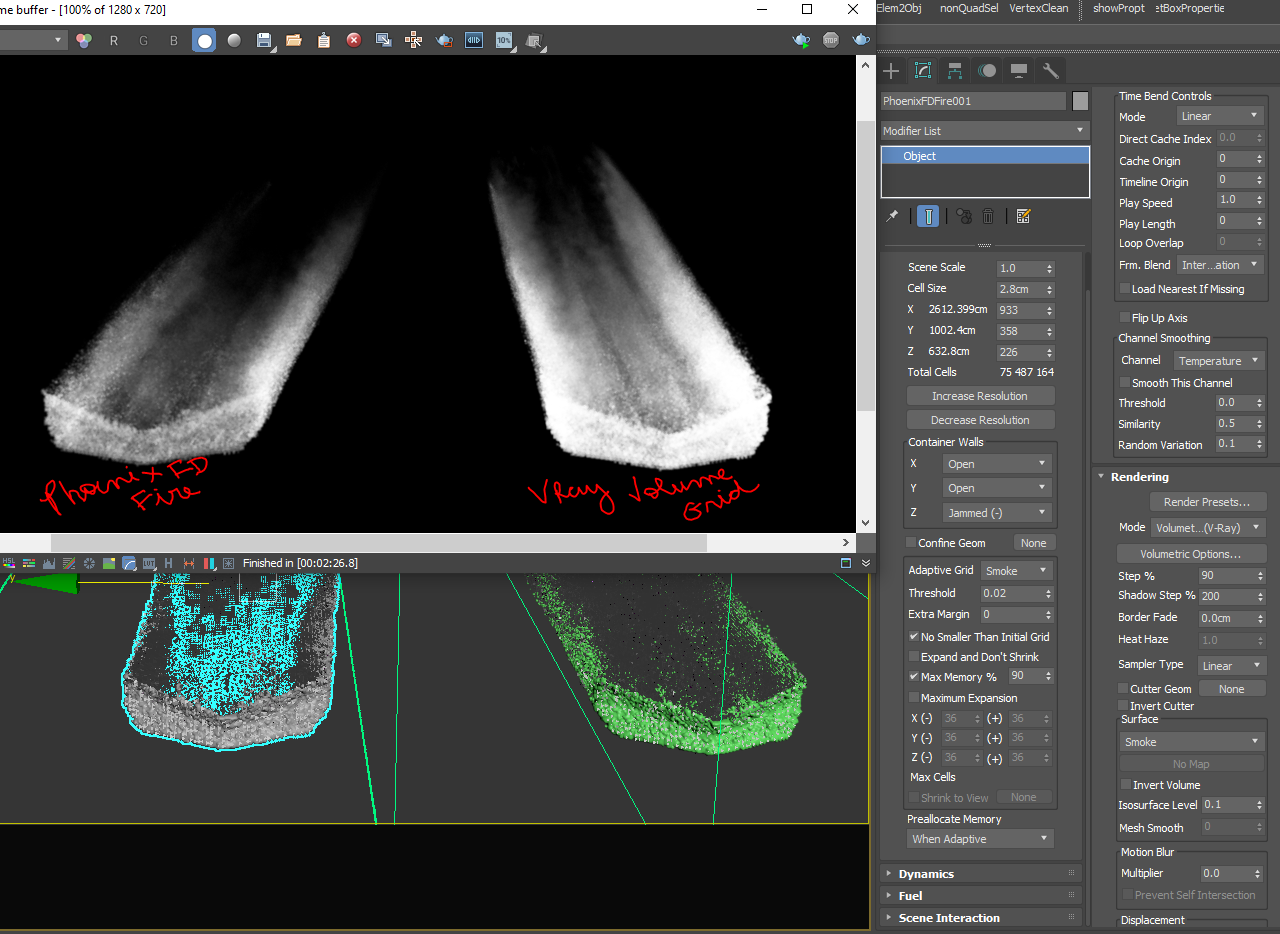Collapse the Rendering rollout
This screenshot has height=934, width=1280.
(x=1186, y=477)
